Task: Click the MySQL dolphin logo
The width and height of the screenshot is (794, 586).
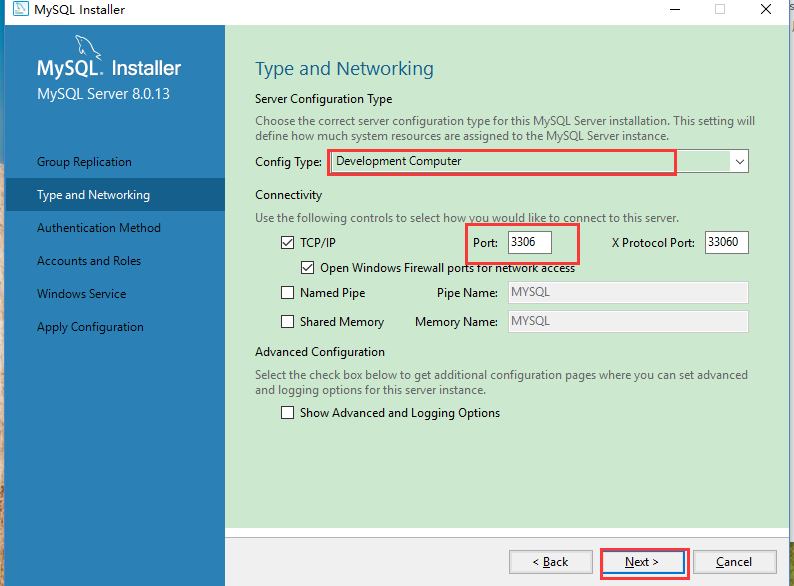Action: tap(88, 47)
